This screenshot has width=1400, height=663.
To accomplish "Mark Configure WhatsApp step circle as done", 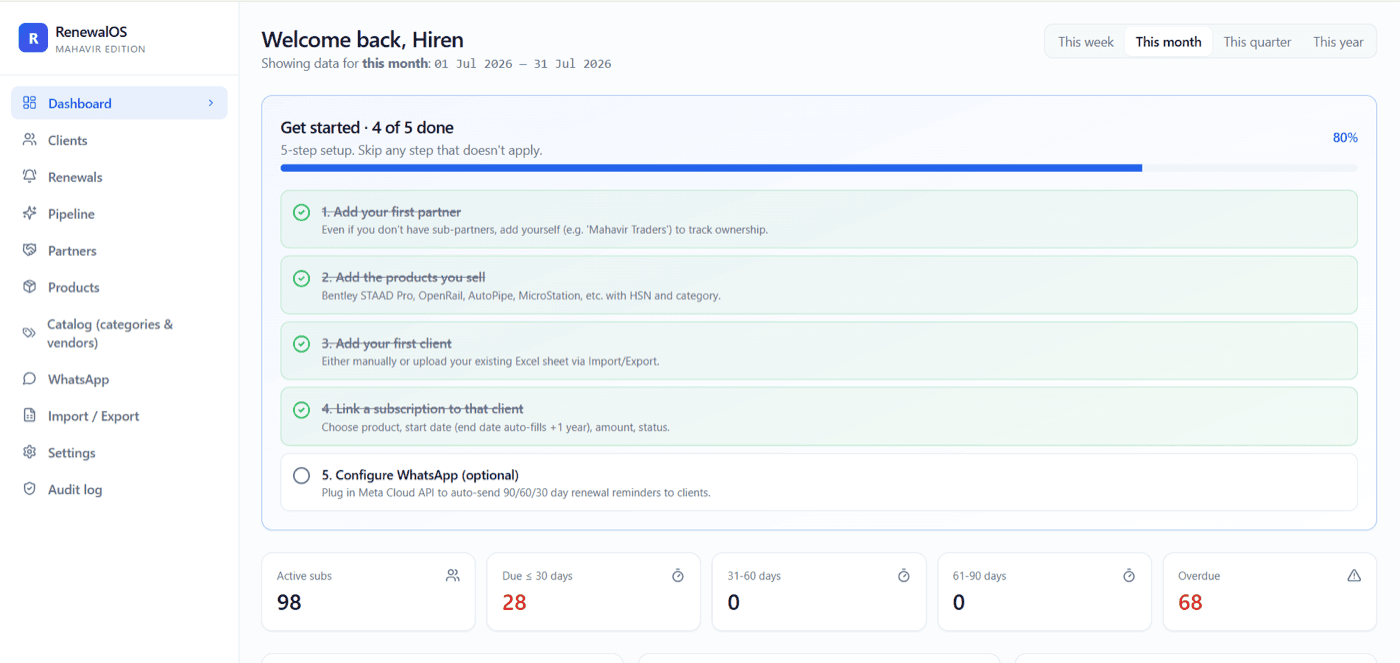I will pyautogui.click(x=301, y=475).
